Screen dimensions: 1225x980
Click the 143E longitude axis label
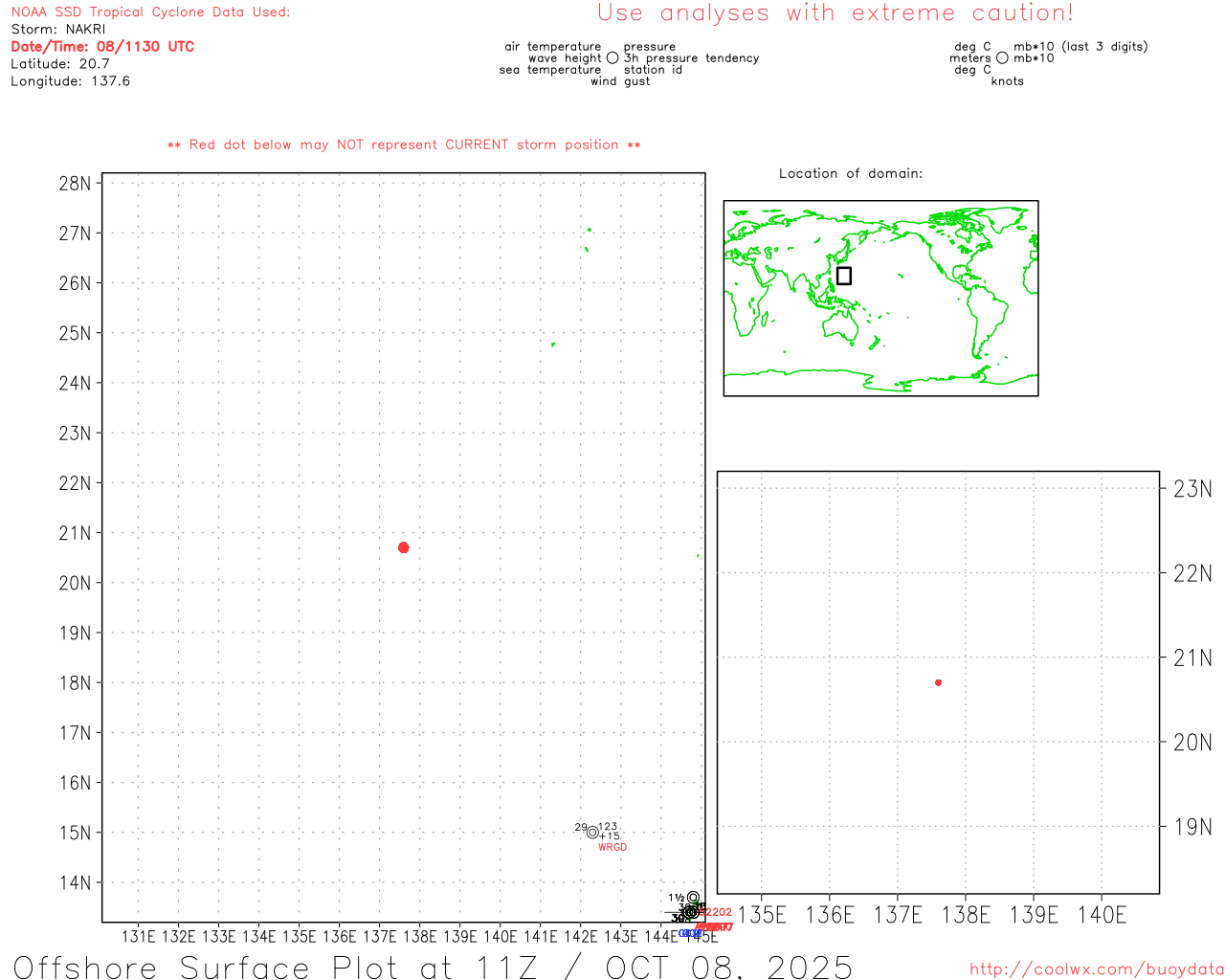click(620, 937)
